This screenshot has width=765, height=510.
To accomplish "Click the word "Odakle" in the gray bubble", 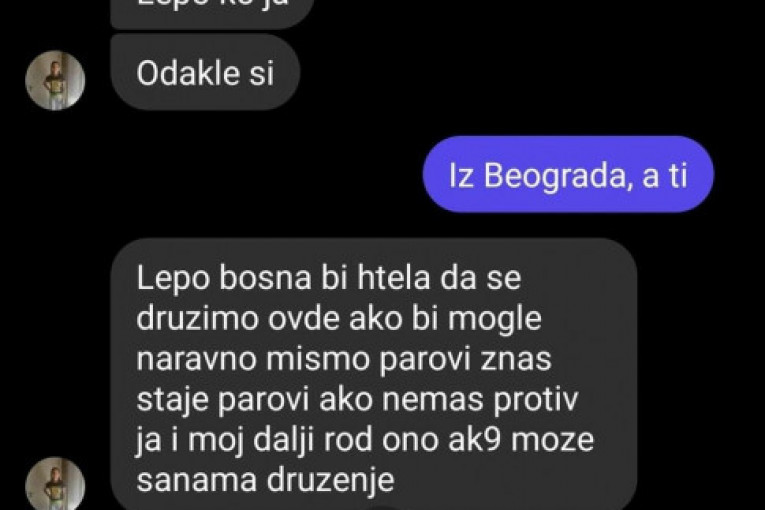I will (188, 74).
